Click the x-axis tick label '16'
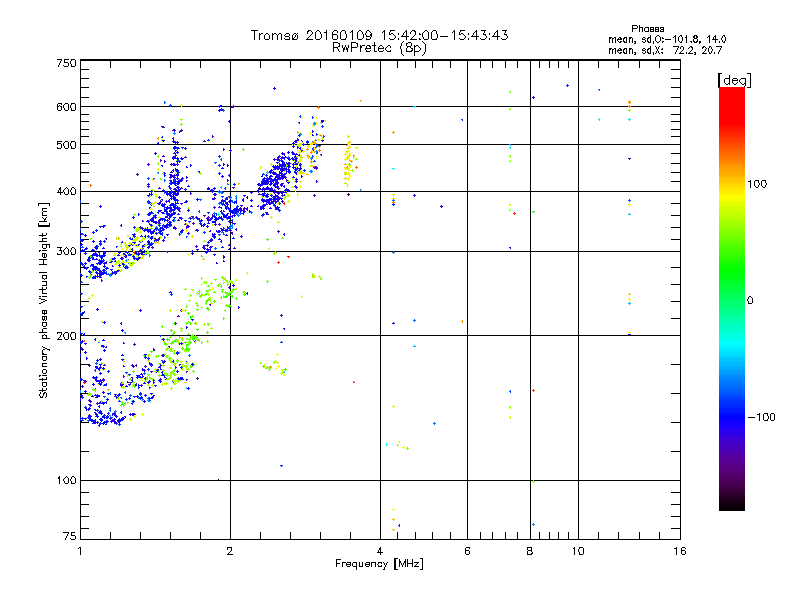This screenshot has width=800, height=600. click(680, 551)
